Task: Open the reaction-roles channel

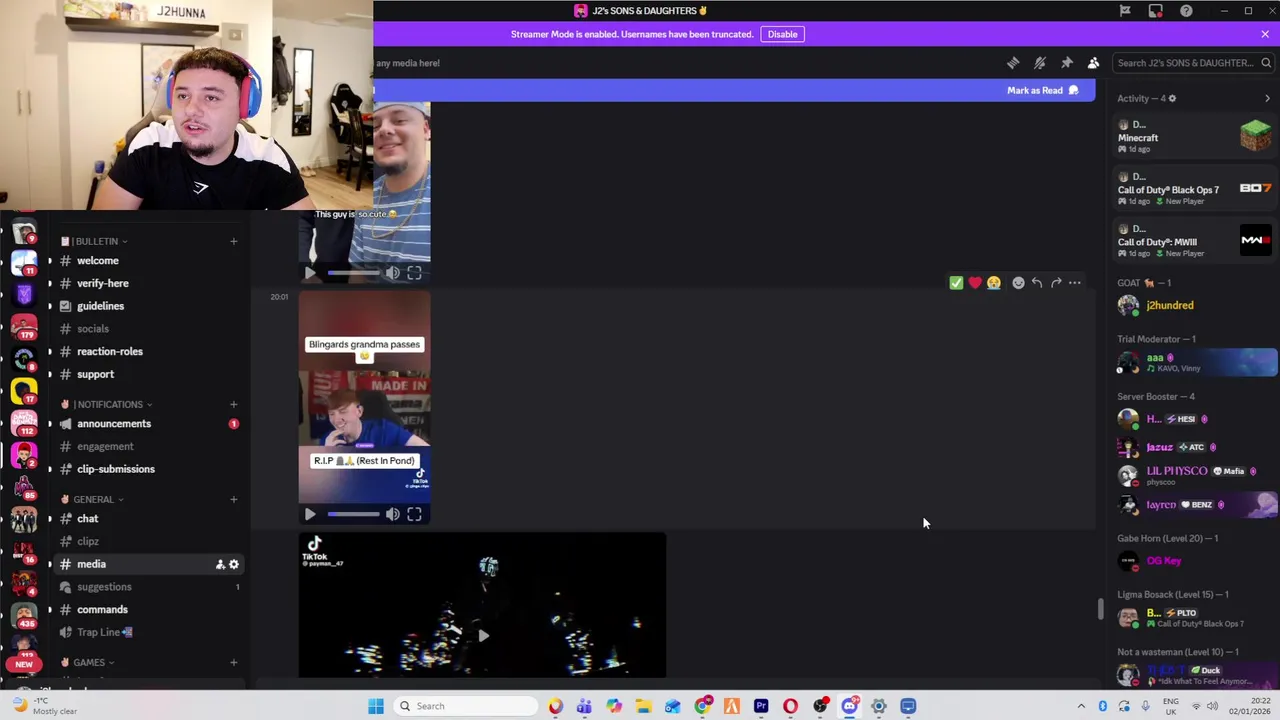Action: (x=148, y=352)
